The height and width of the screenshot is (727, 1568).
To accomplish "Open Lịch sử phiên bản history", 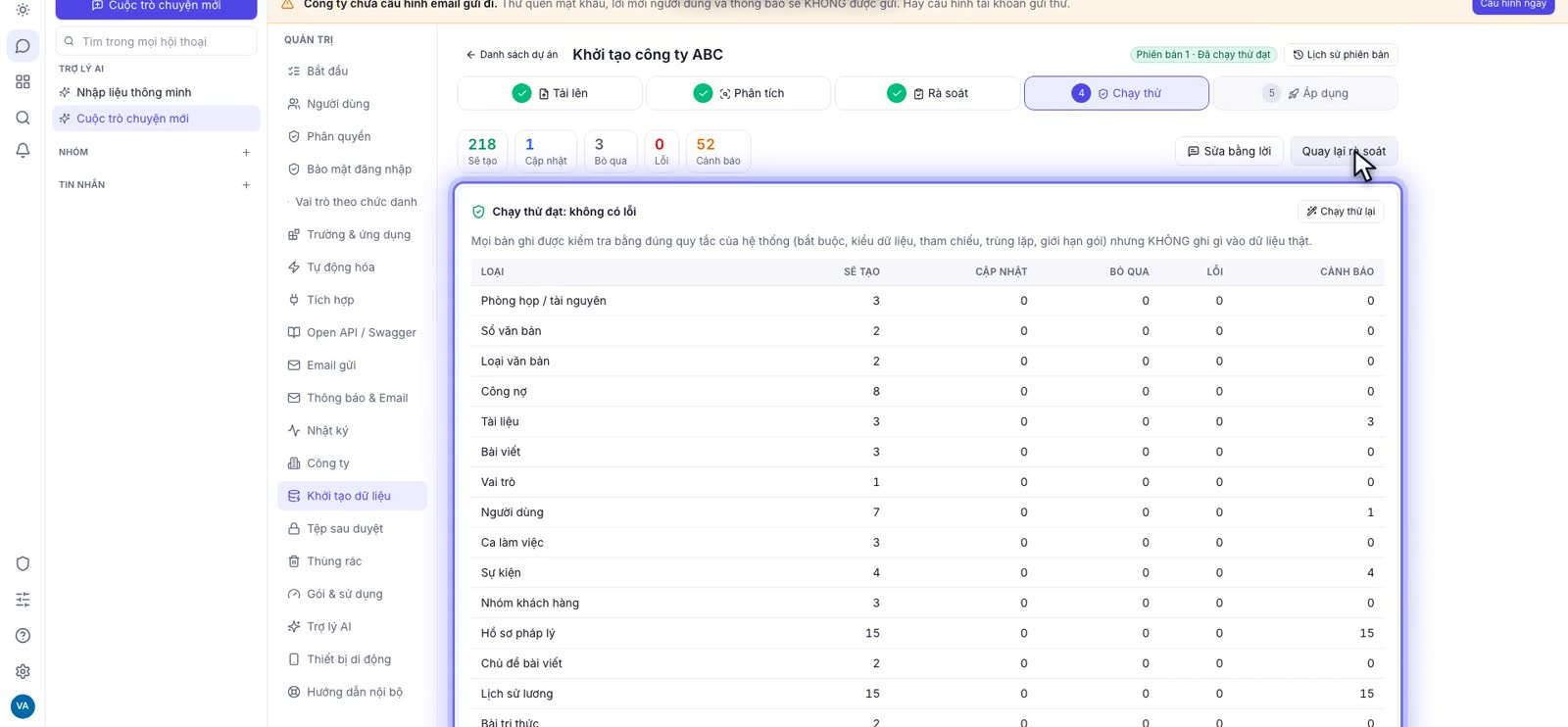I will click(x=1341, y=55).
